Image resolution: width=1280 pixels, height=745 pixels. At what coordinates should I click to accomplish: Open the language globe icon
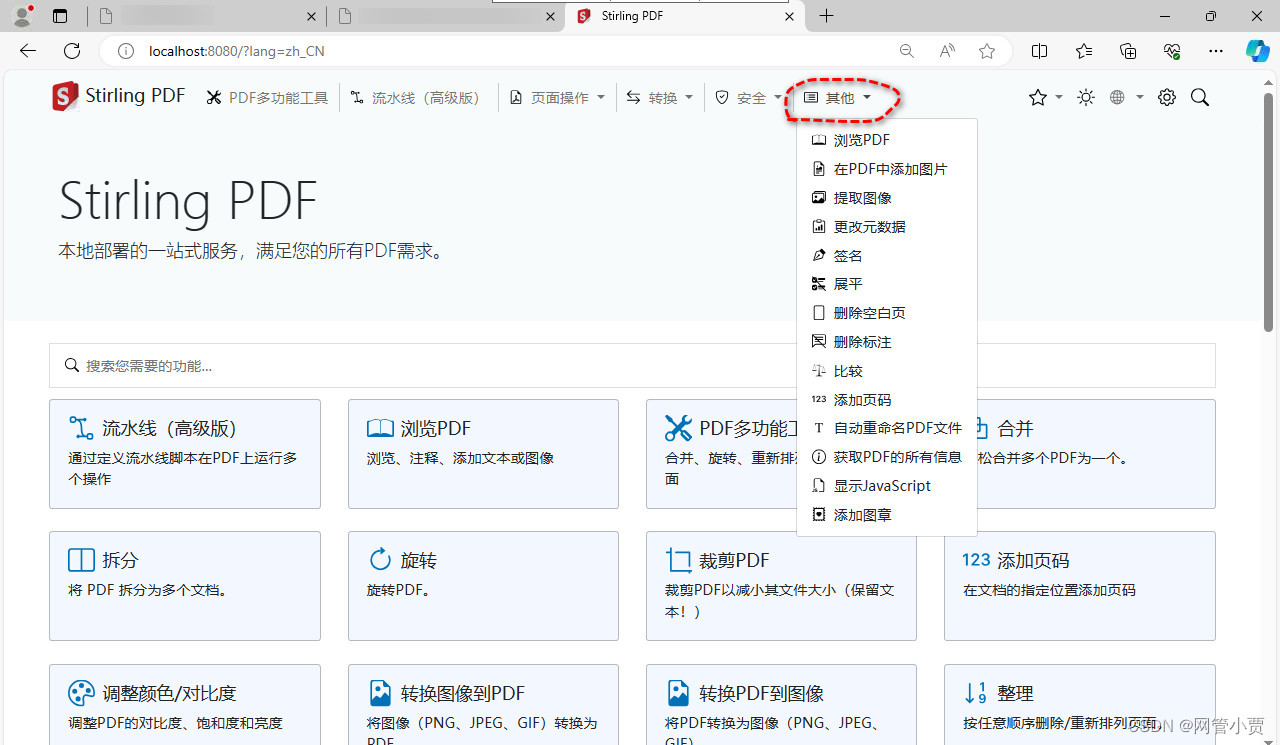(1117, 97)
